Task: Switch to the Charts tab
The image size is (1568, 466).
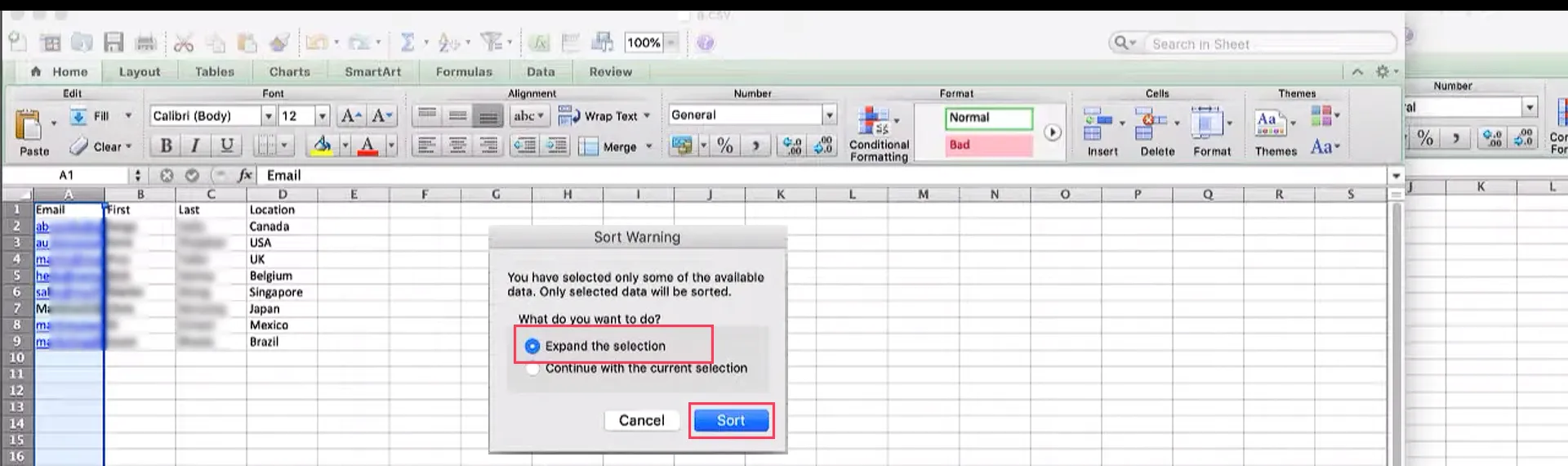Action: (x=290, y=72)
